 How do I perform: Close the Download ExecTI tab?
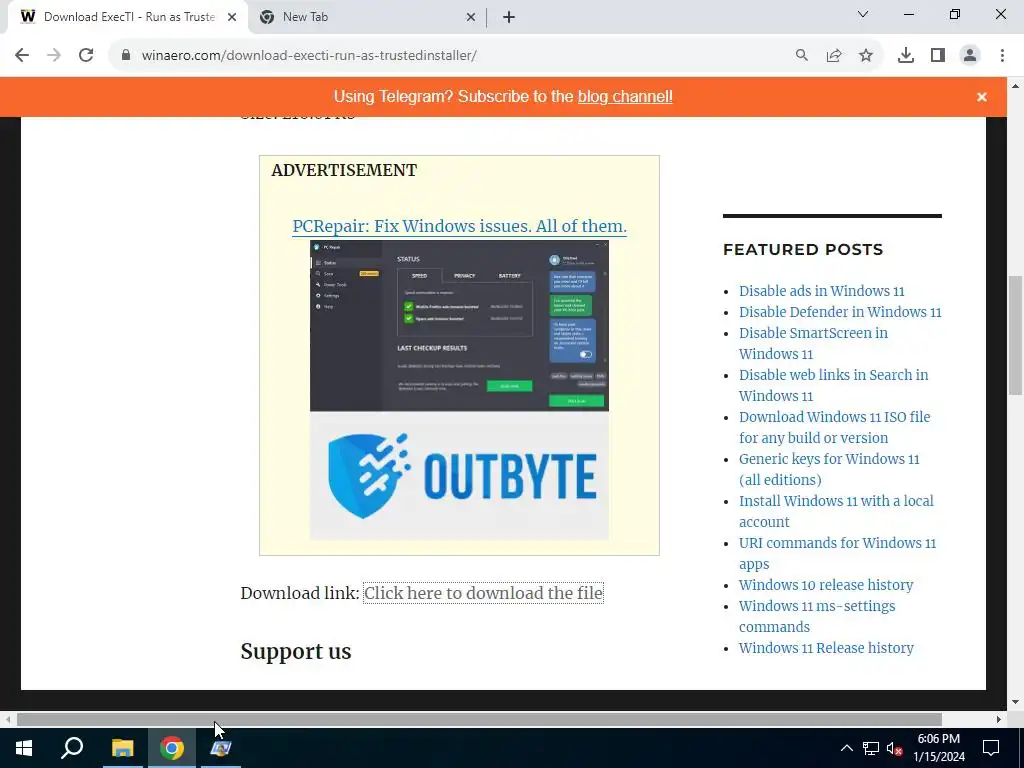(231, 17)
